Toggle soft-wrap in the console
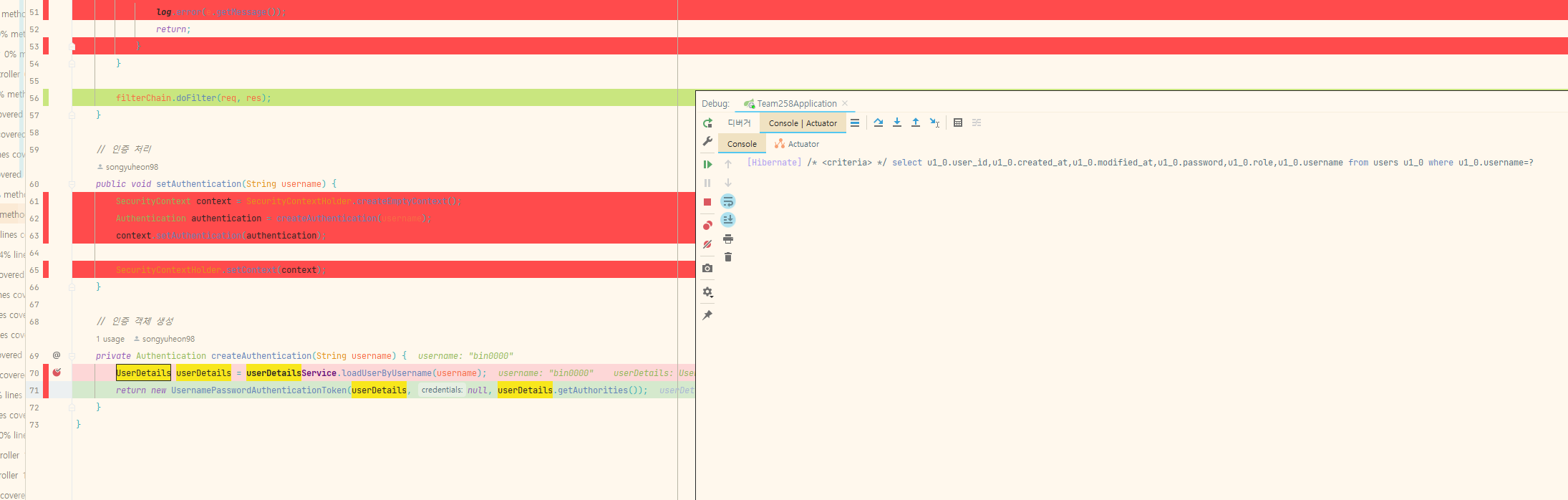The width and height of the screenshot is (1568, 500). click(x=728, y=201)
